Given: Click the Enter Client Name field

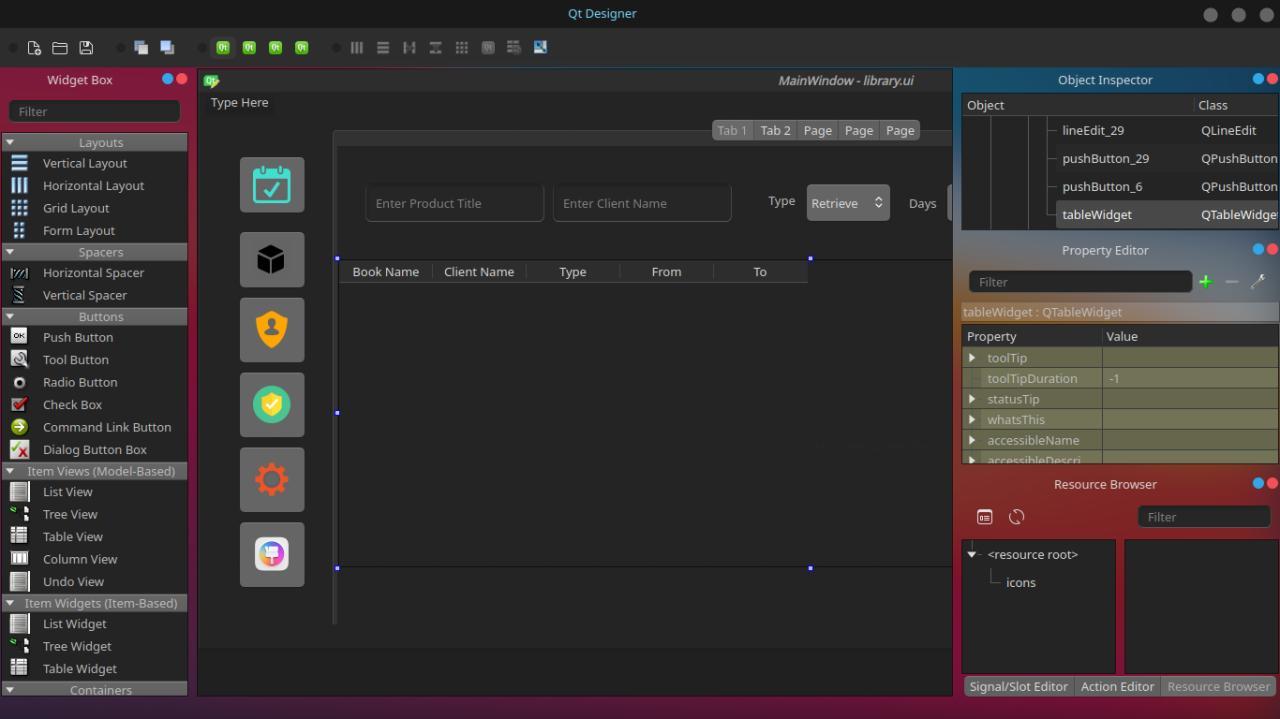Looking at the screenshot, I should point(642,203).
